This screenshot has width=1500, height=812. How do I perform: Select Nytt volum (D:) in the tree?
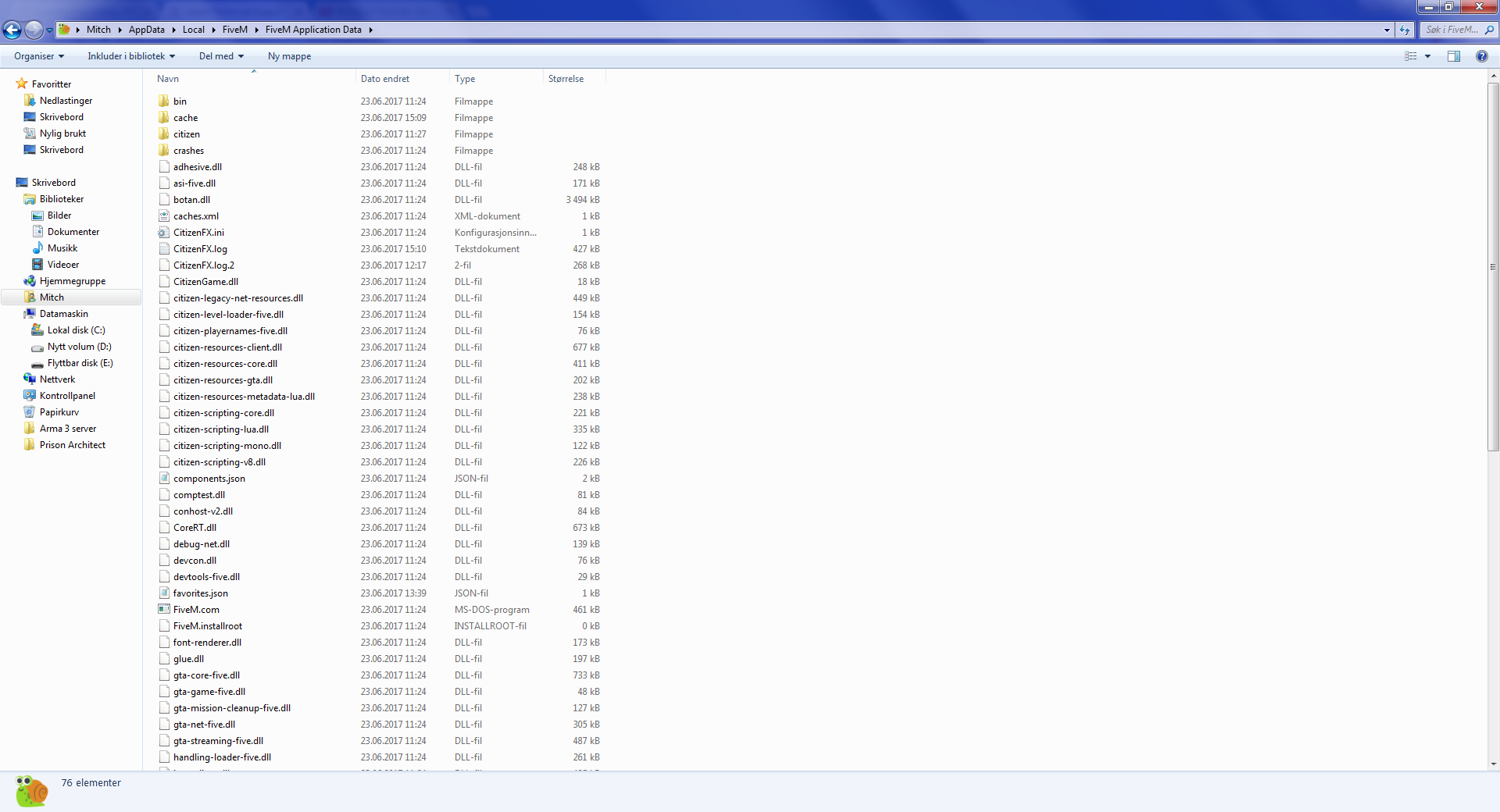(79, 347)
